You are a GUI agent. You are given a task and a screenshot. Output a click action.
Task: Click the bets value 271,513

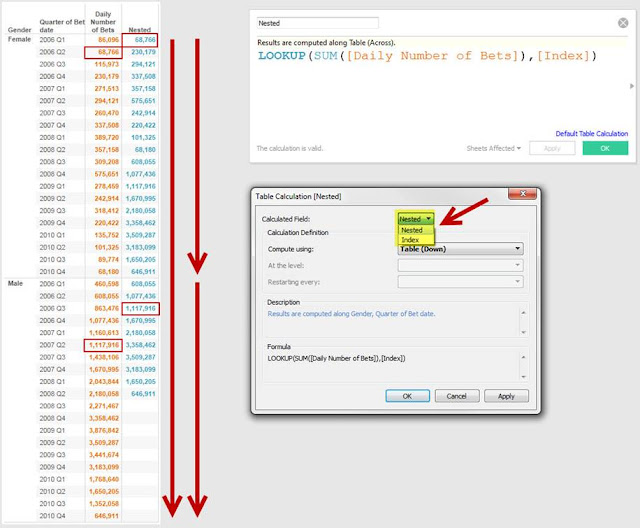pos(107,89)
